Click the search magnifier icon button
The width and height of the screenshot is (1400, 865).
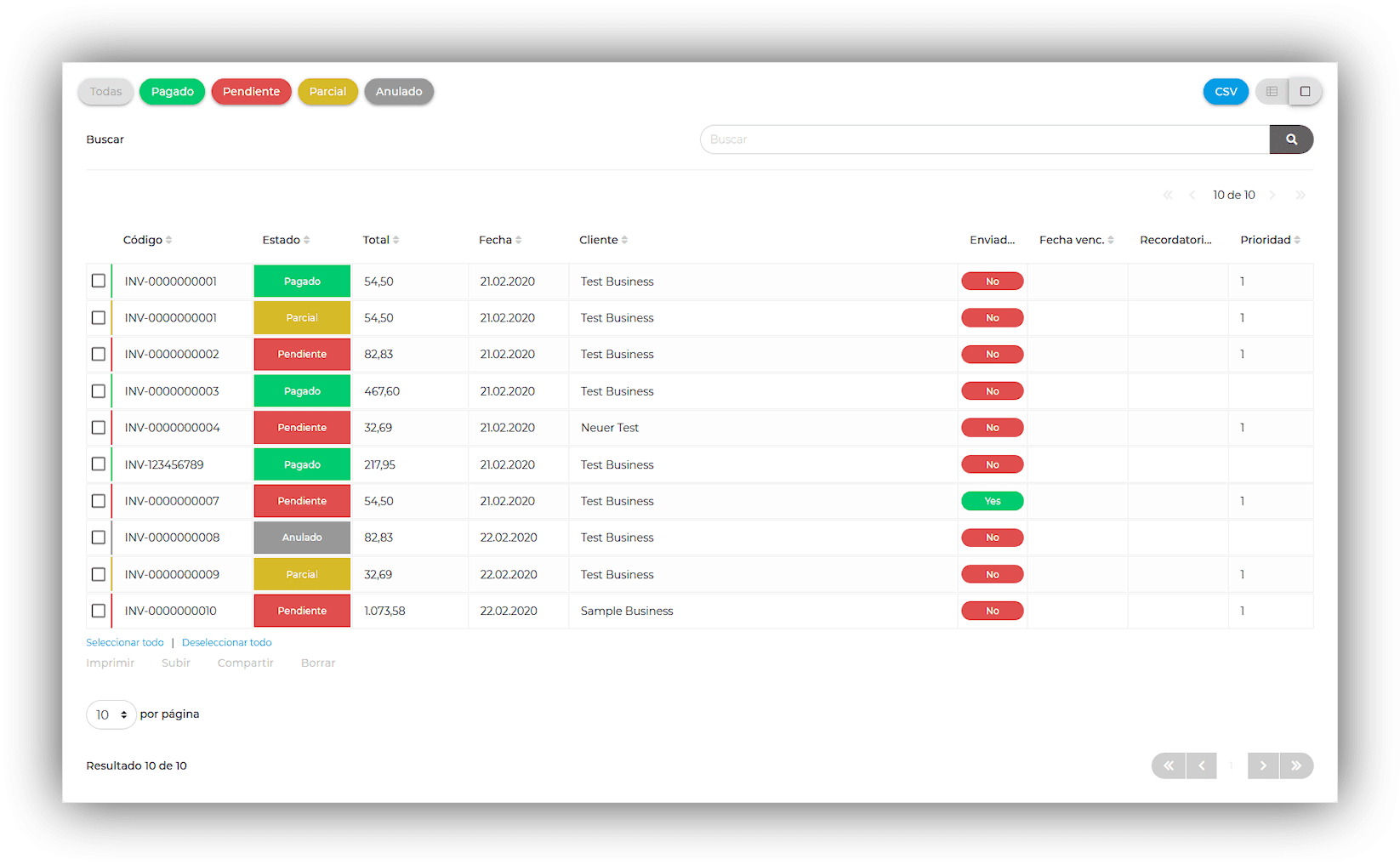(x=1291, y=139)
